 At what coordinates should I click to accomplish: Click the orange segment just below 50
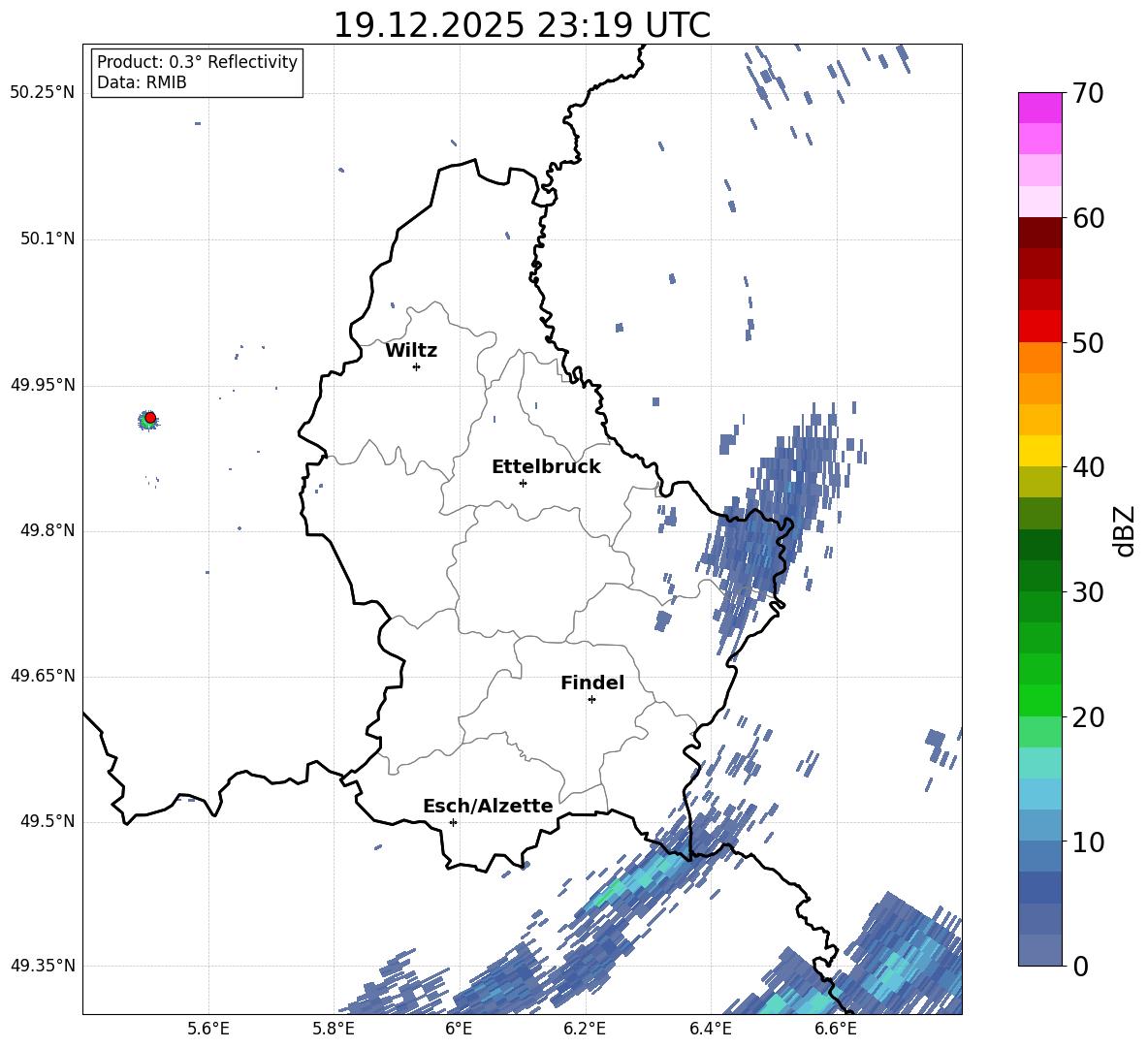[x=1039, y=358]
